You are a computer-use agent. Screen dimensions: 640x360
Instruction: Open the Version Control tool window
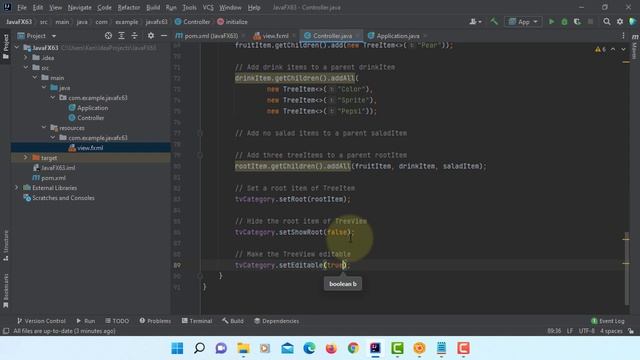(41, 321)
